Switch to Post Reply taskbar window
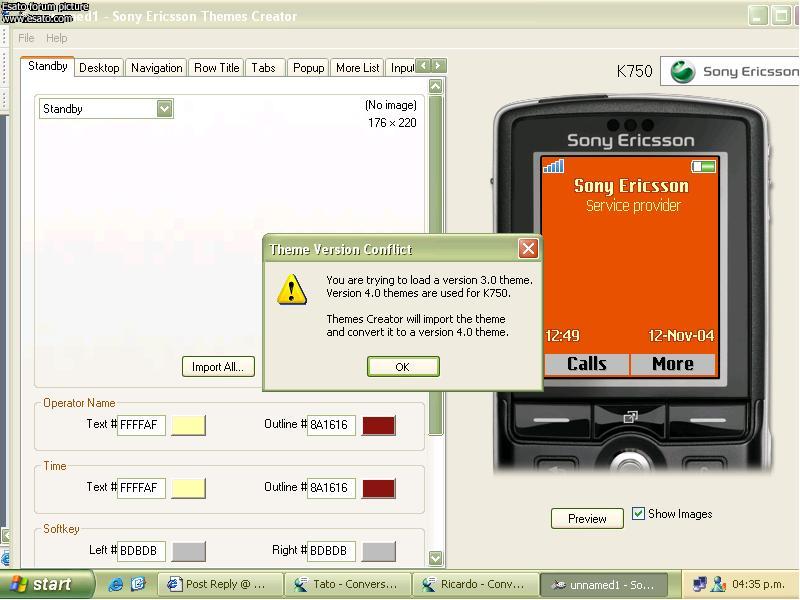 click(219, 584)
